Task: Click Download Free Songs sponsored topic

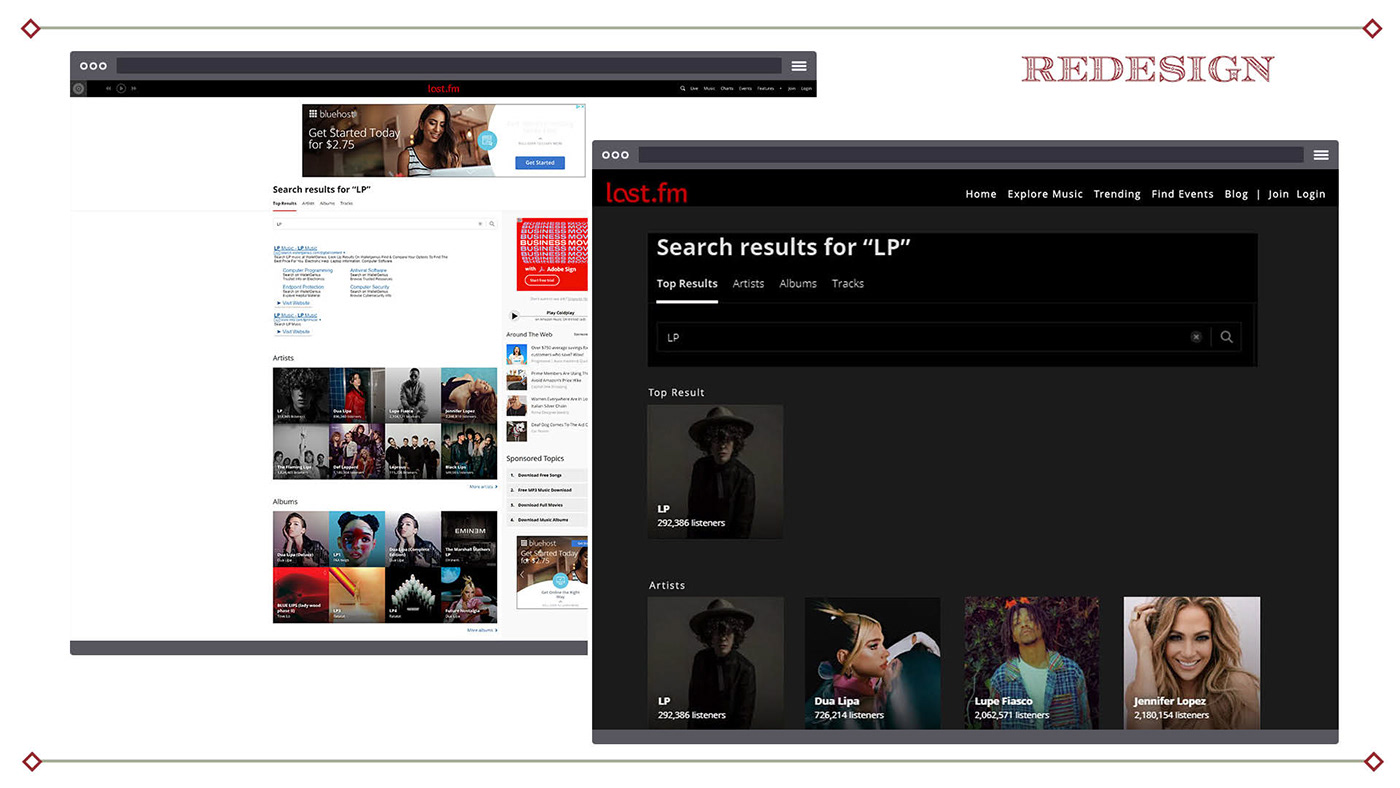Action: pyautogui.click(x=547, y=475)
